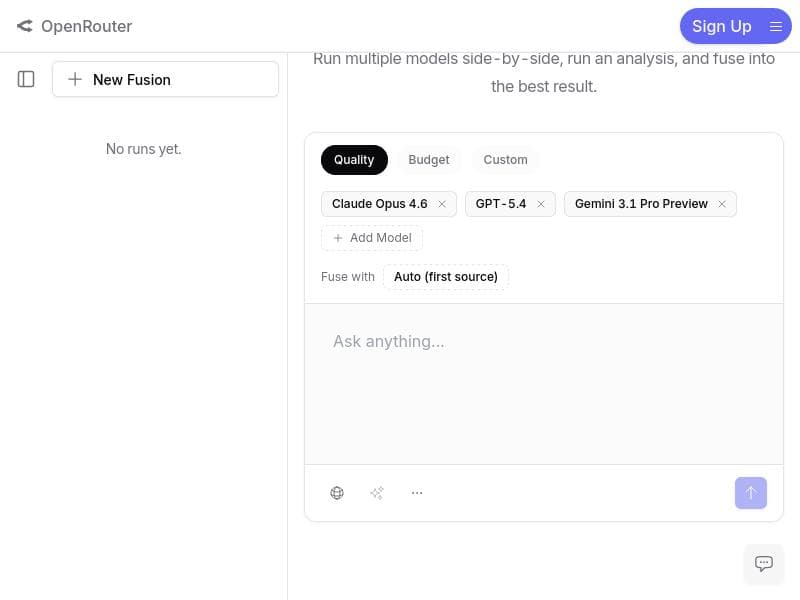Enable web search globe icon
Screen dimensions: 800x600
tap(337, 493)
